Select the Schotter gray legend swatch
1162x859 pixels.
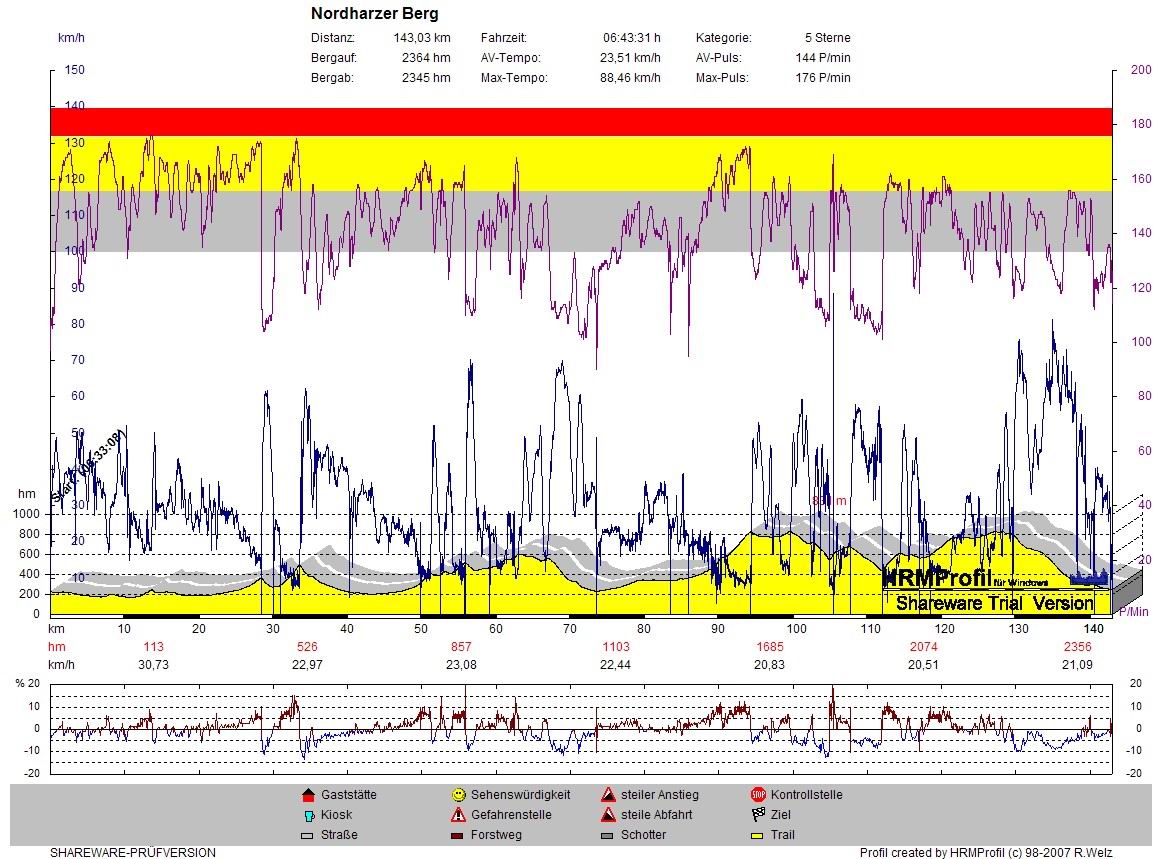point(608,835)
